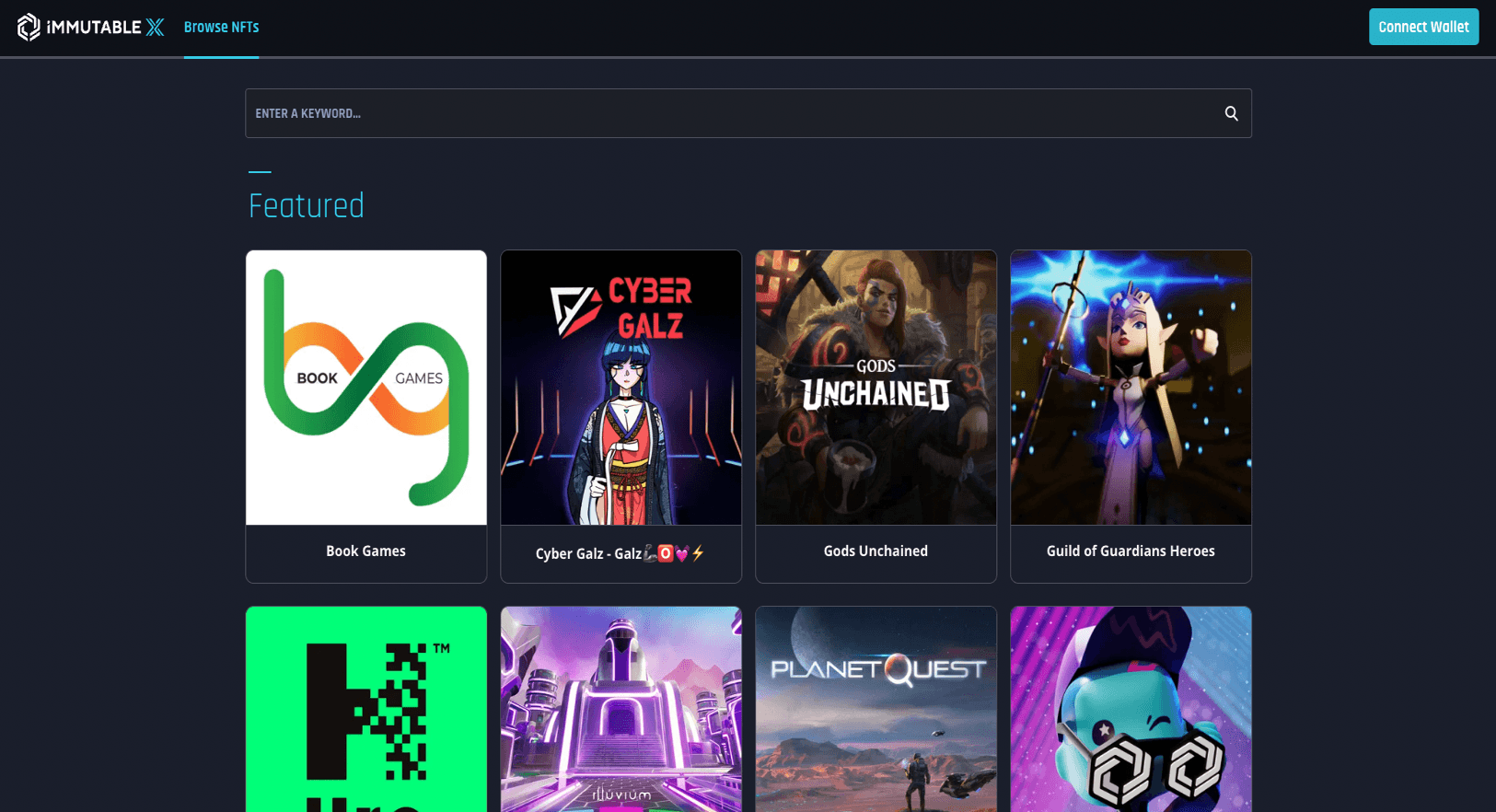Open the Guild of Guardians artwork thumbnail
Image resolution: width=1496 pixels, height=812 pixels.
(1131, 388)
